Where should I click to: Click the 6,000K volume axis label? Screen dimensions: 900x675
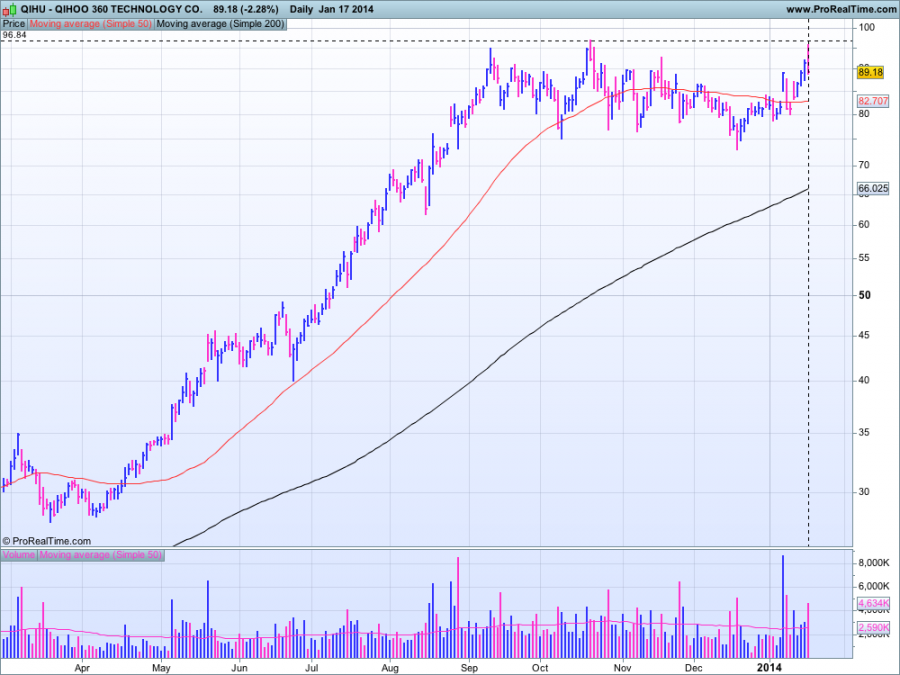coord(874,586)
